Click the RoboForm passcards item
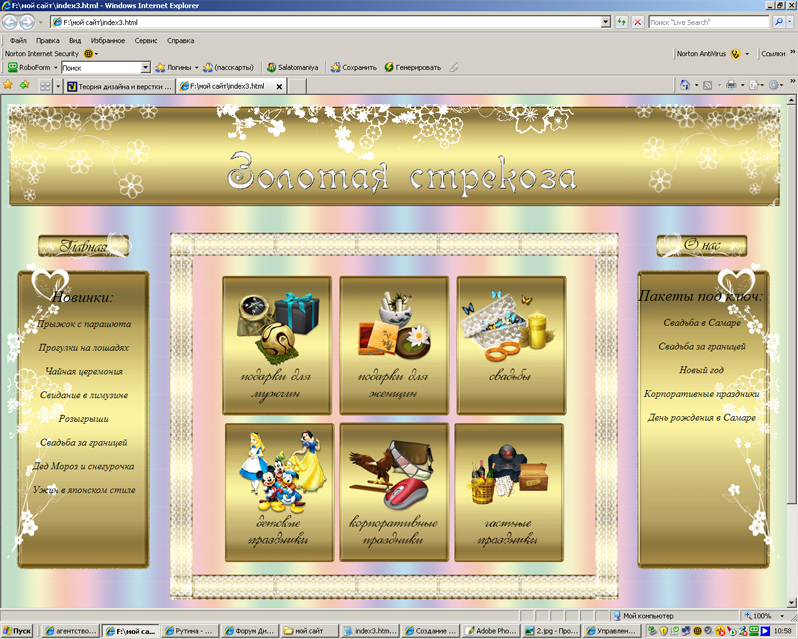This screenshot has height=639, width=798. (x=228, y=67)
